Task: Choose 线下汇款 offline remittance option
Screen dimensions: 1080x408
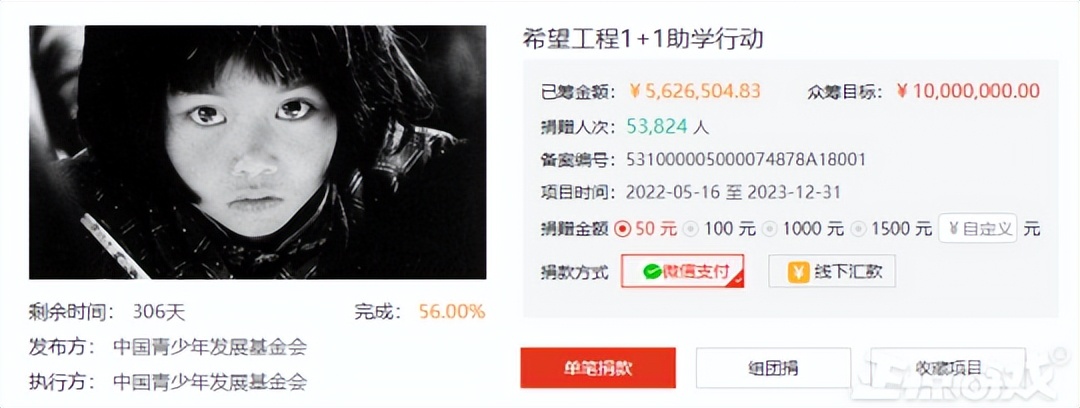Action: [x=832, y=271]
